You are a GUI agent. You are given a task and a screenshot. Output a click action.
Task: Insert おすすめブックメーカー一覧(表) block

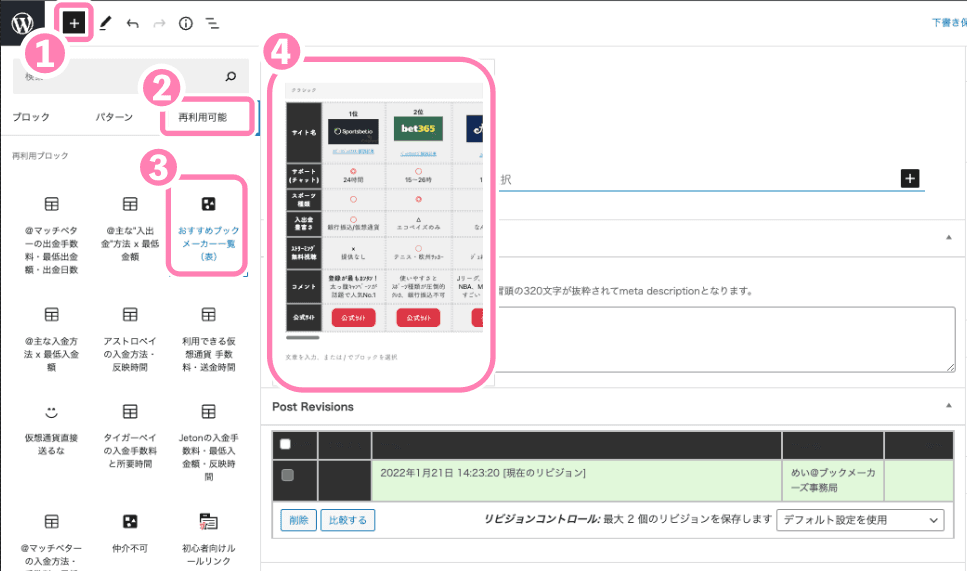click(x=208, y=229)
